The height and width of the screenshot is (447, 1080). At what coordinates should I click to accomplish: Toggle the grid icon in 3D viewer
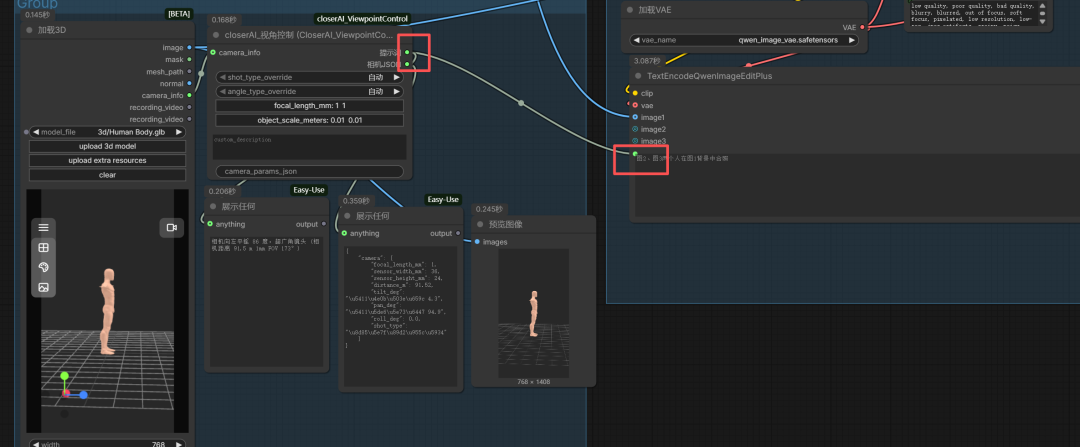43,247
